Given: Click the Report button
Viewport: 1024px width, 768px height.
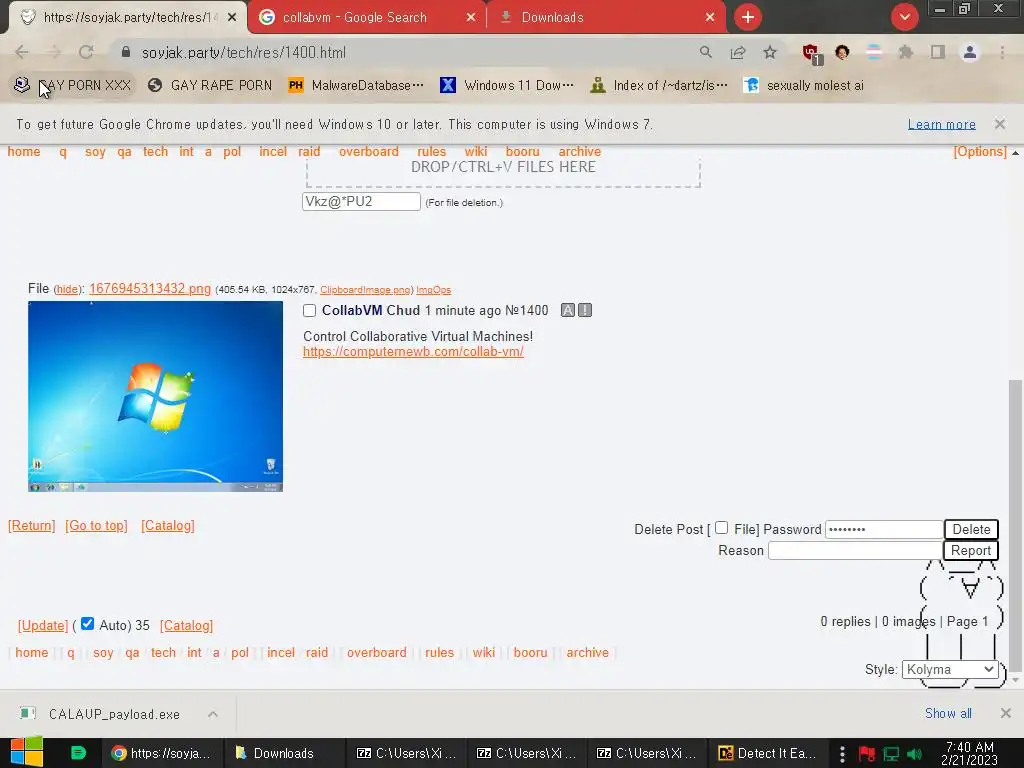Looking at the screenshot, I should pyautogui.click(x=971, y=551).
